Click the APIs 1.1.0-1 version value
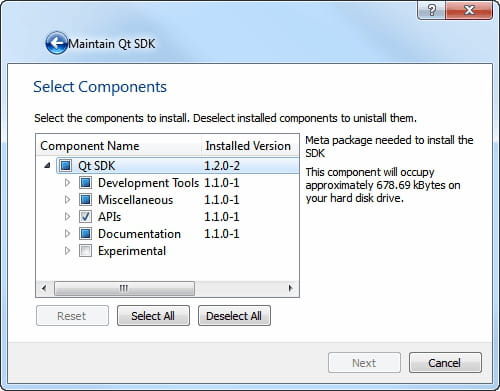This screenshot has height=391, width=500. (222, 217)
